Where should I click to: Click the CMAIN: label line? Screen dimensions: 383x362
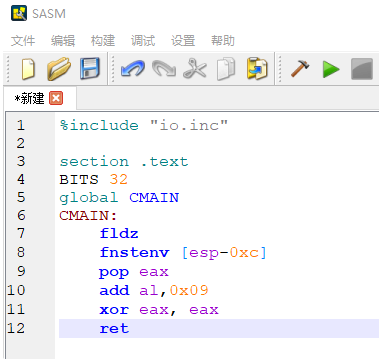click(88, 216)
